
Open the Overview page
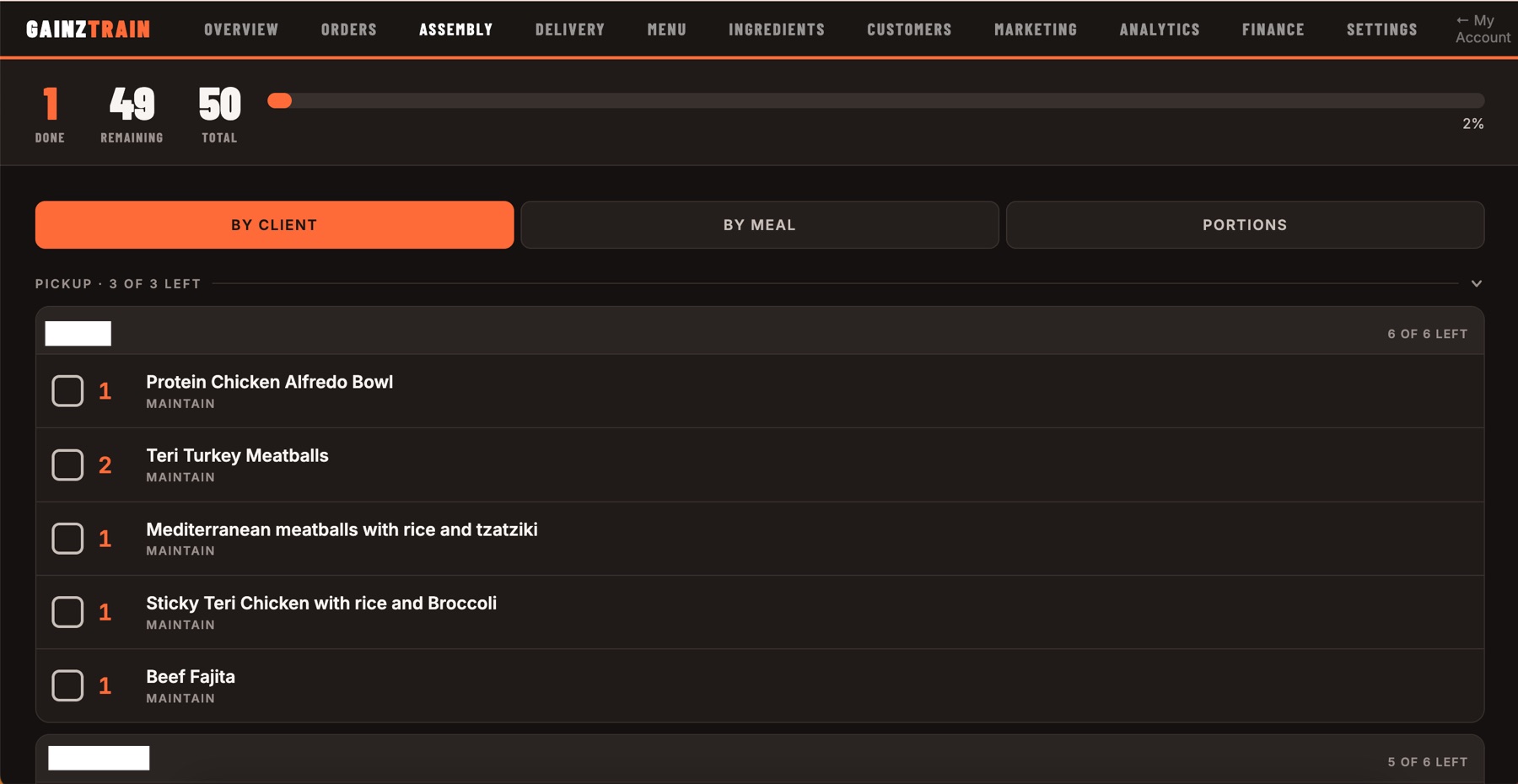(241, 30)
